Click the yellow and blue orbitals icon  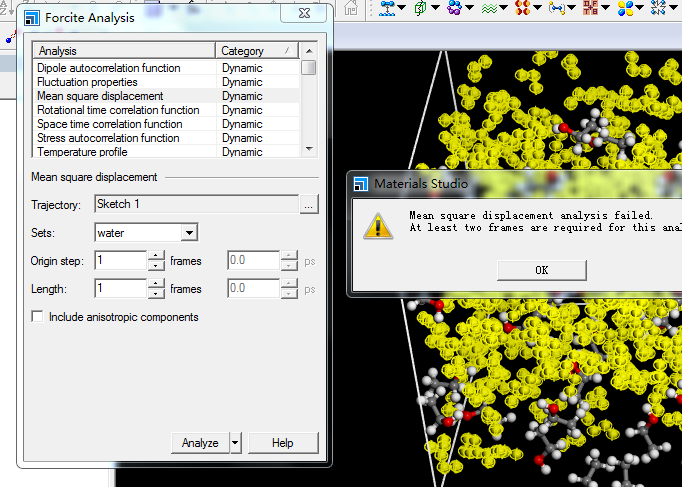point(625,8)
